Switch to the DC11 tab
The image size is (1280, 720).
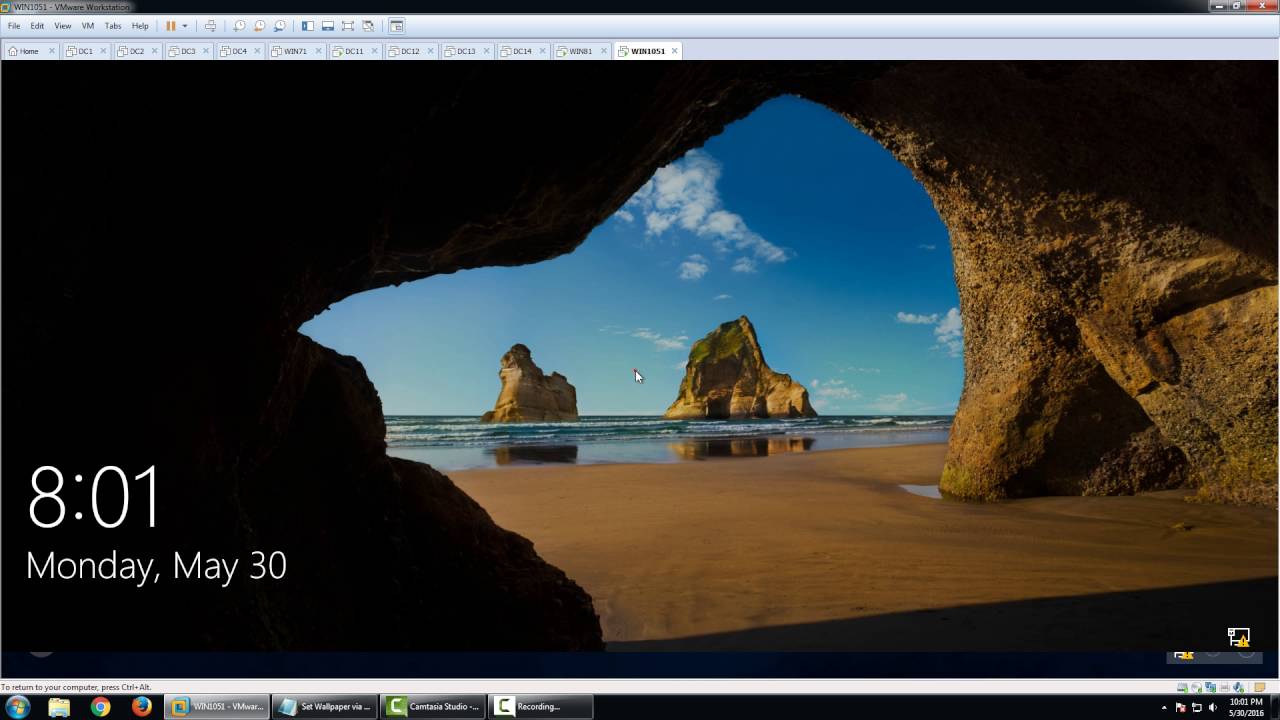pos(354,51)
